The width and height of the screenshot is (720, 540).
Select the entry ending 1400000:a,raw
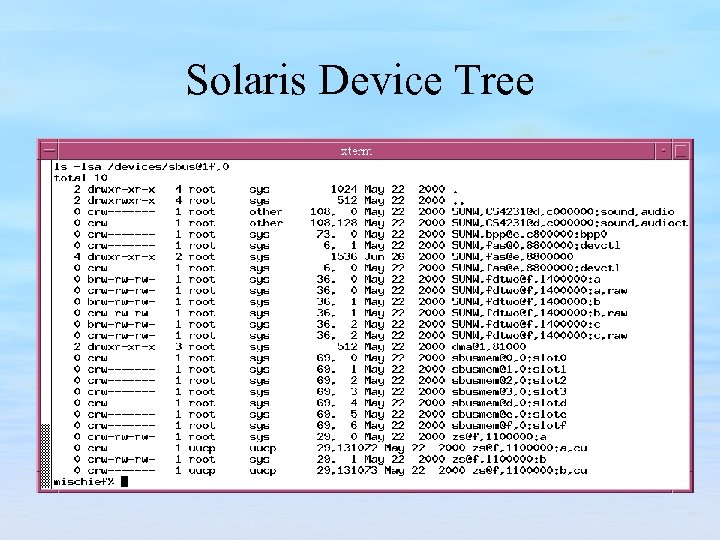tap(540, 290)
